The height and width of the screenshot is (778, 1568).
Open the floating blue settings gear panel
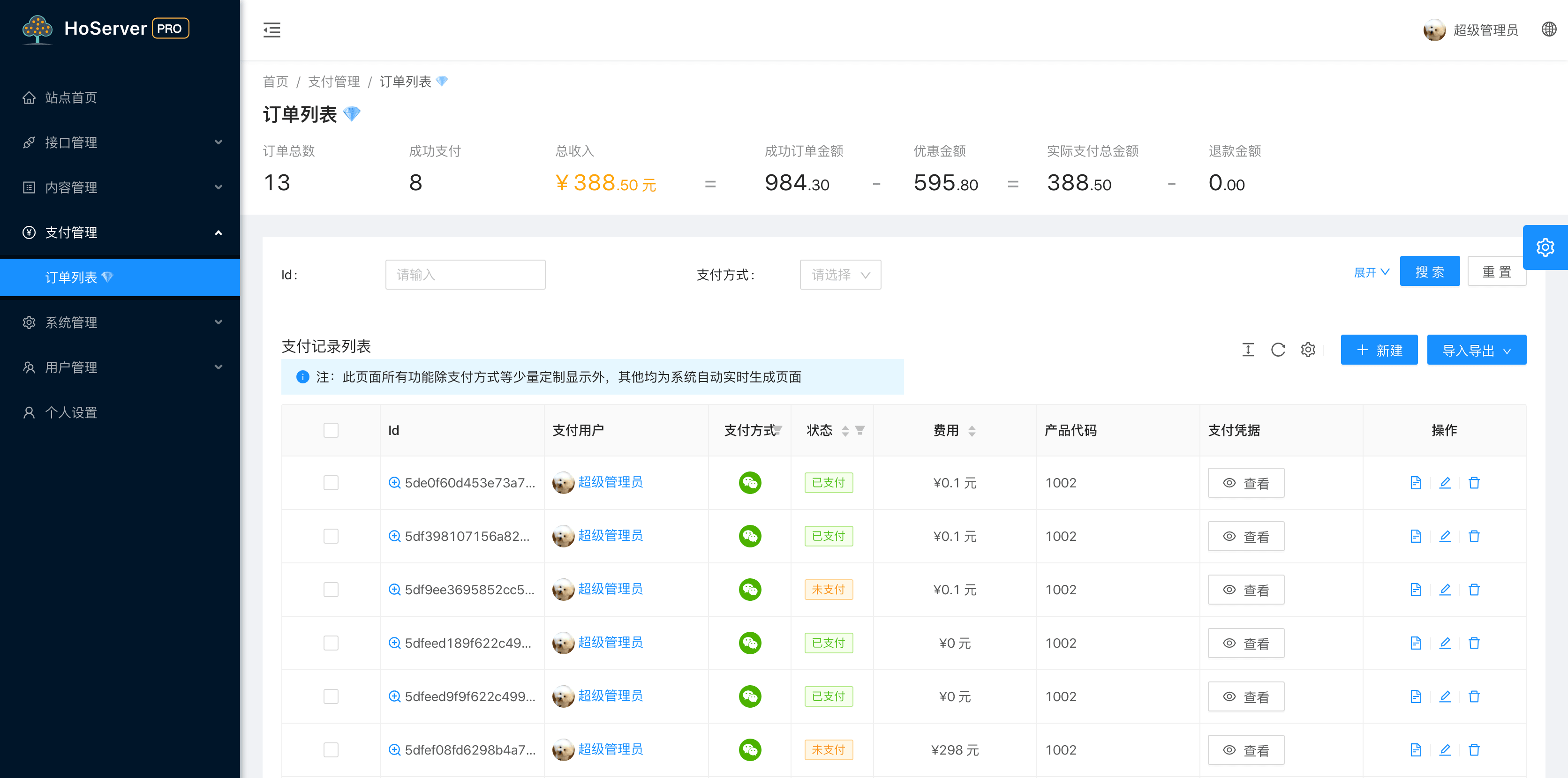1545,247
